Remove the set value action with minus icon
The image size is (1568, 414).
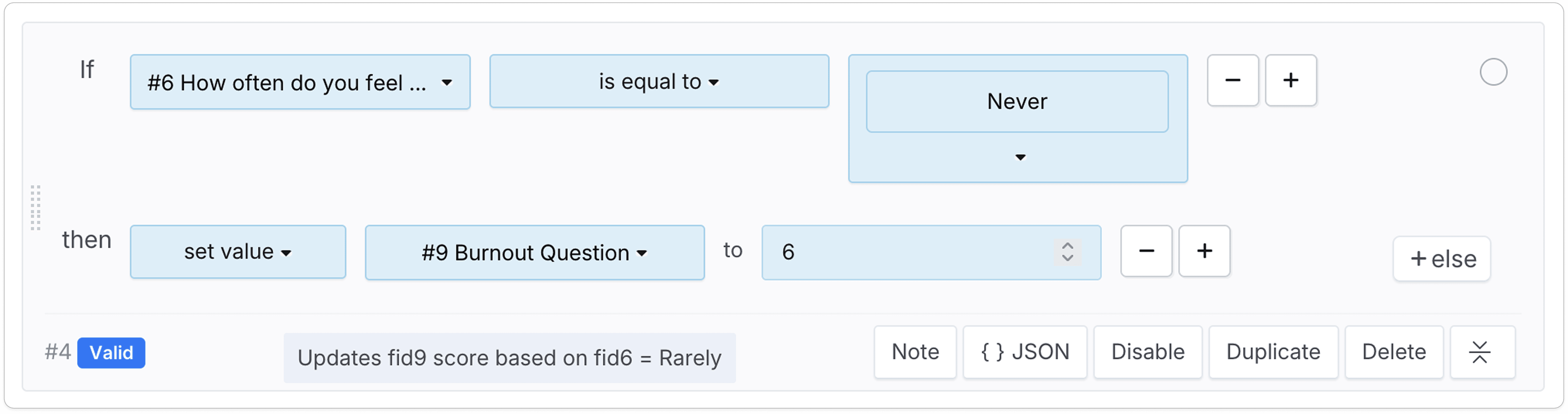[1146, 251]
